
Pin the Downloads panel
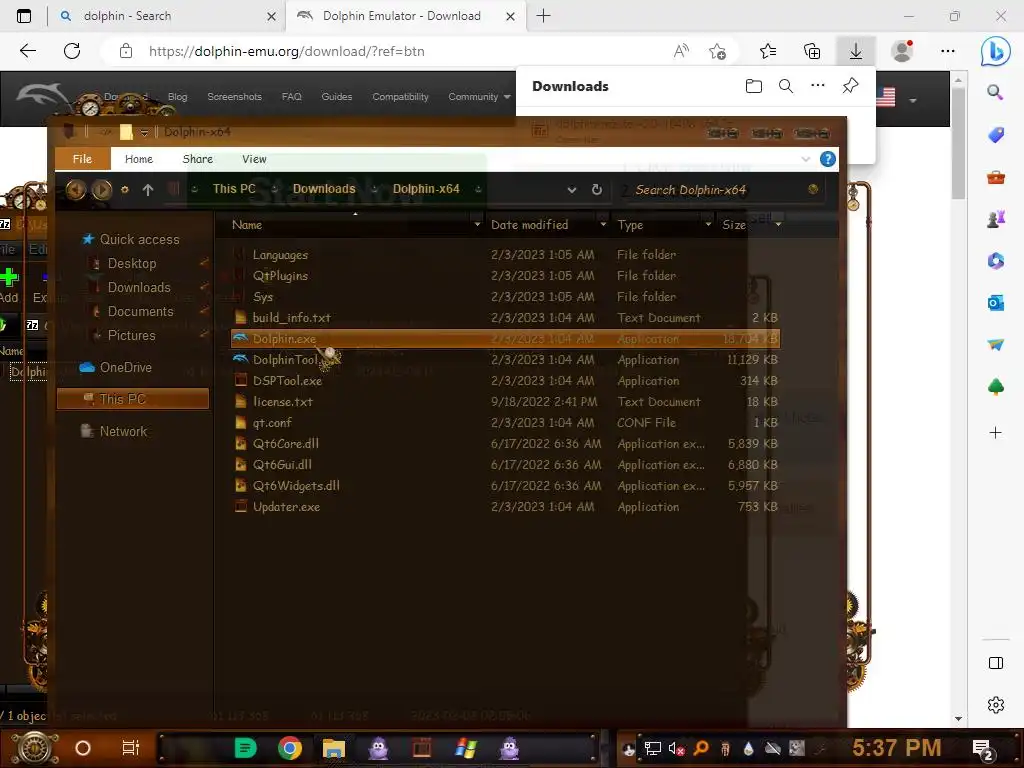pos(850,86)
